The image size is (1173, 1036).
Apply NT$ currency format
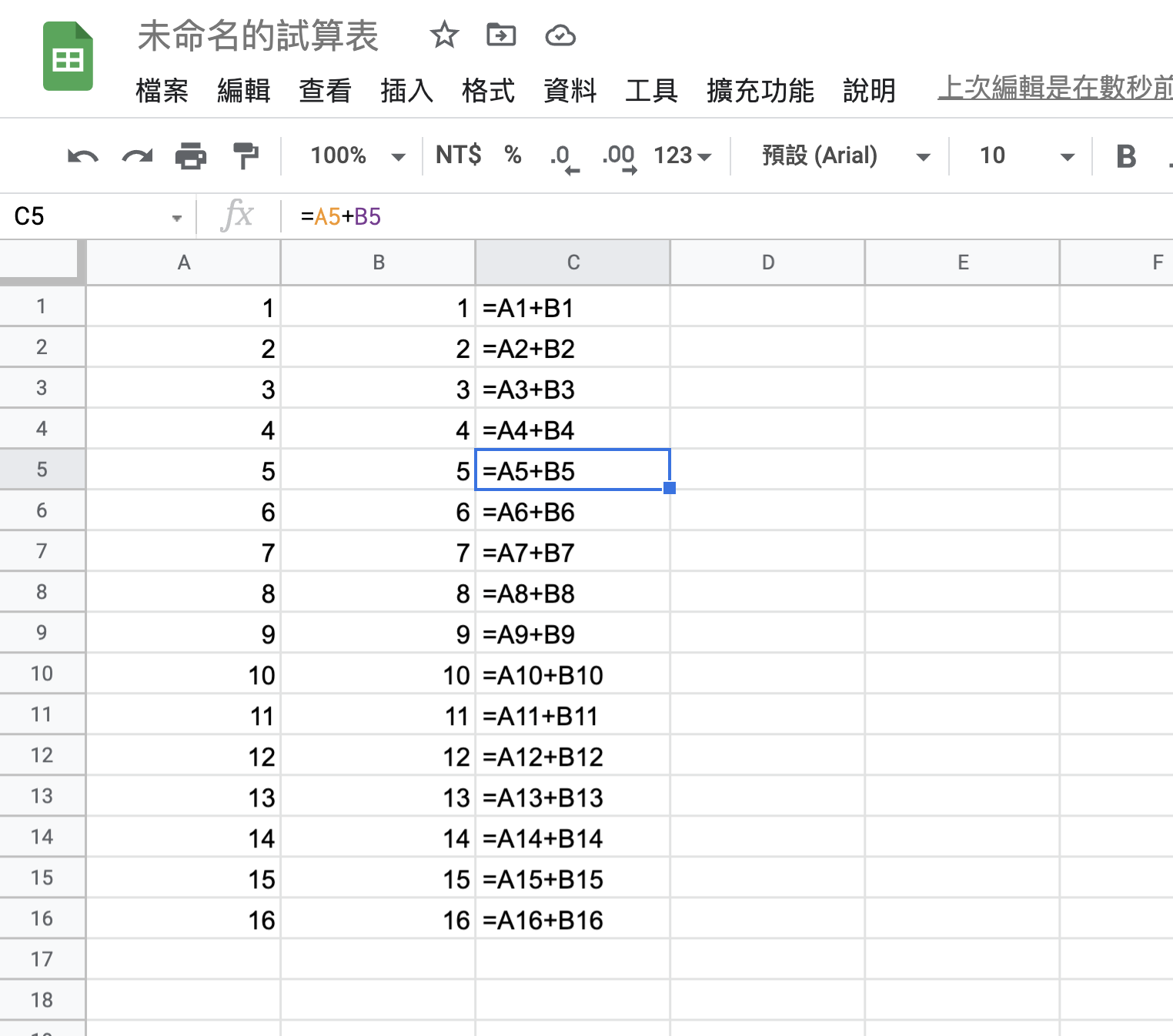pos(458,155)
